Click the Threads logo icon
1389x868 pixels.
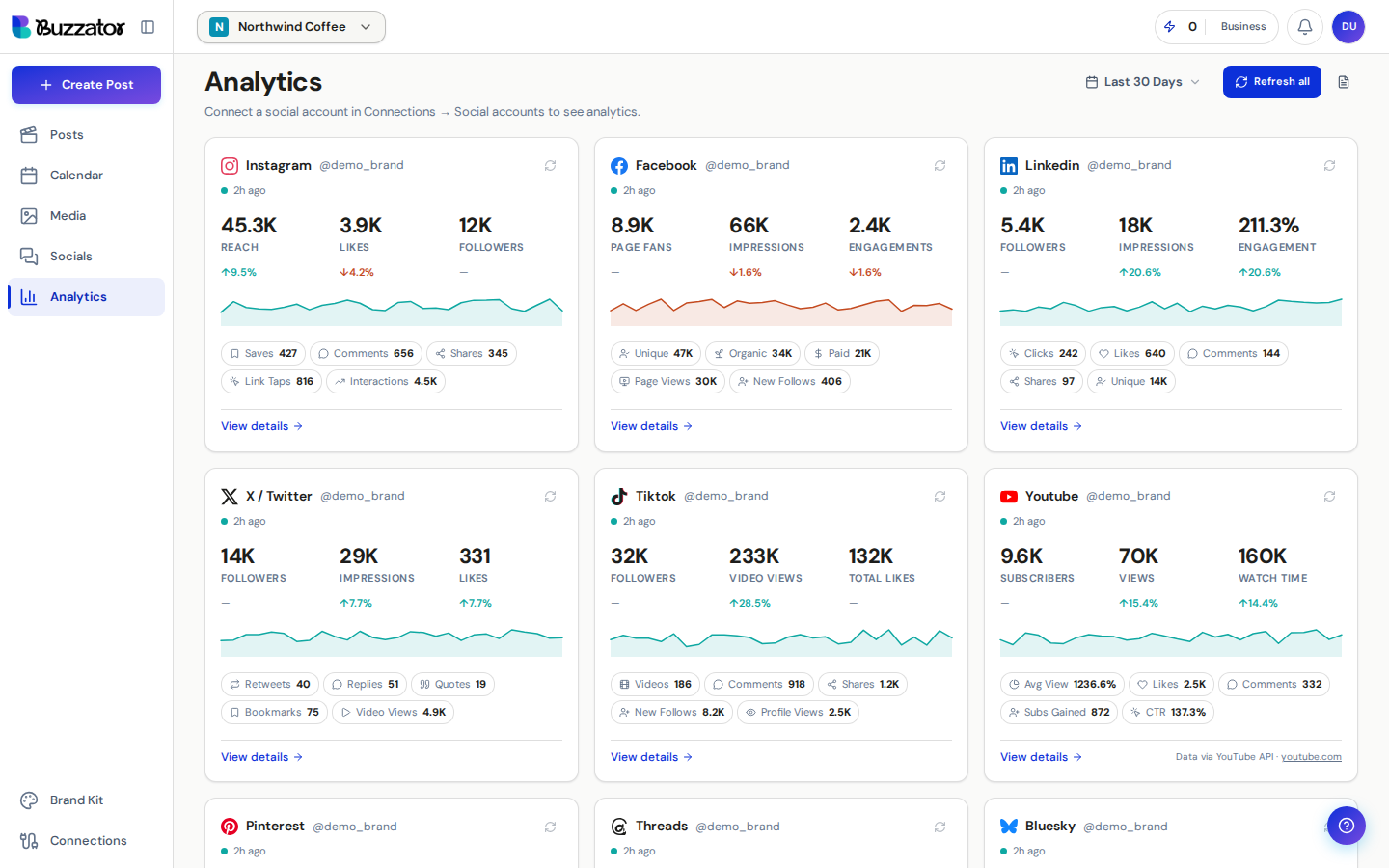click(x=619, y=827)
